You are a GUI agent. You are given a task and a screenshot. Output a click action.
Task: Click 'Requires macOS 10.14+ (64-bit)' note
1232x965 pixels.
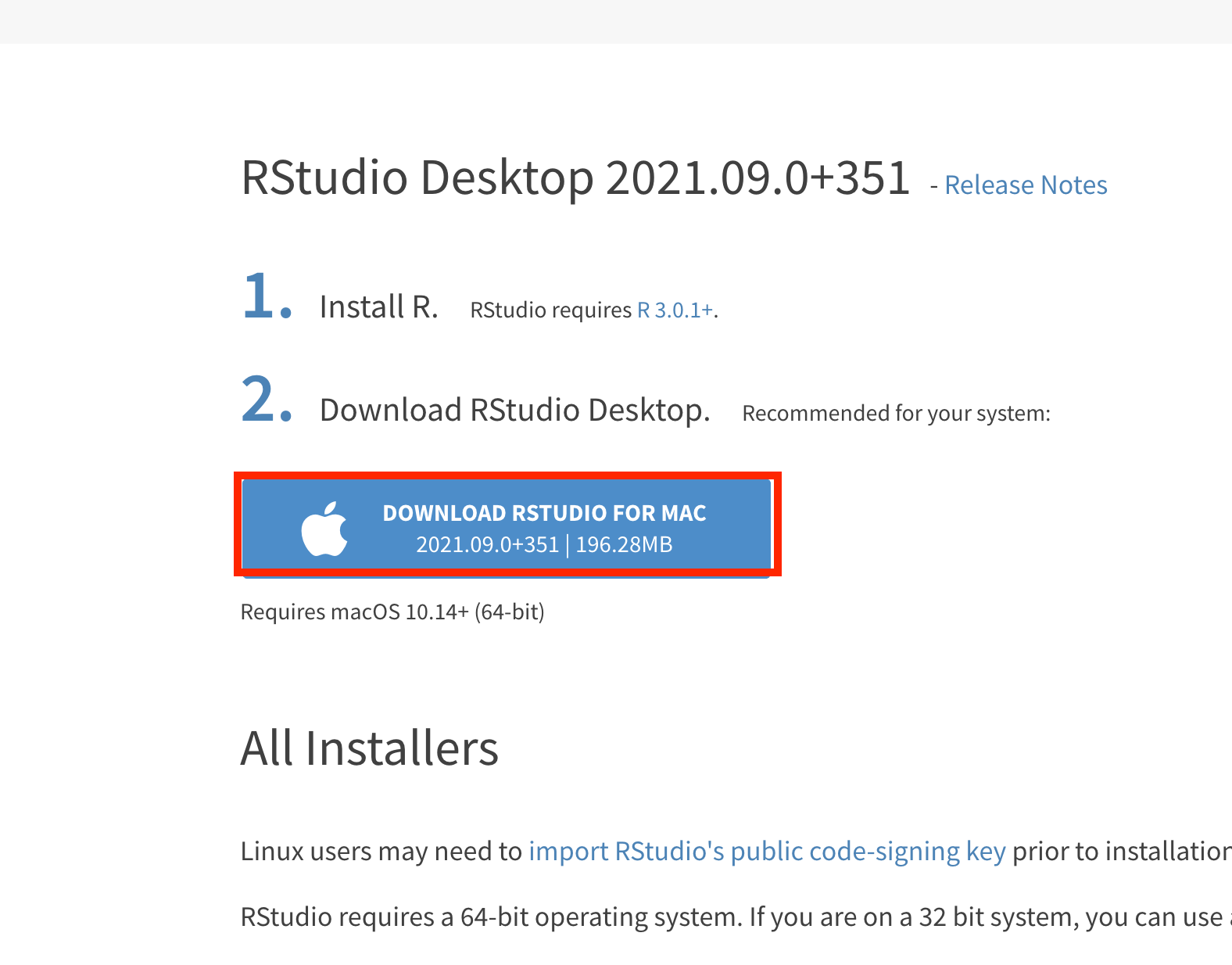pos(392,612)
